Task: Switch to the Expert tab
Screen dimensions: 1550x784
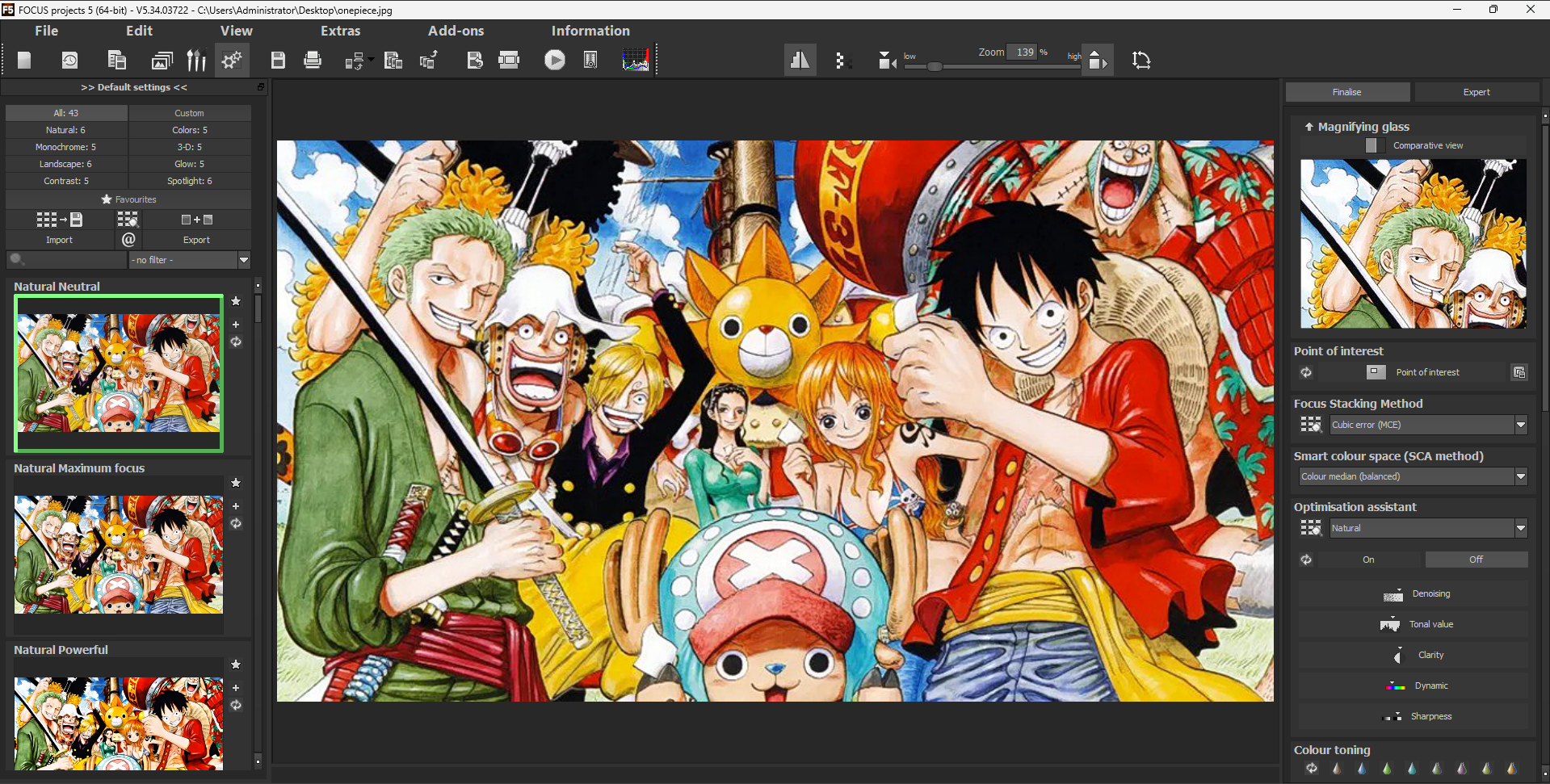Action: pos(1476,92)
